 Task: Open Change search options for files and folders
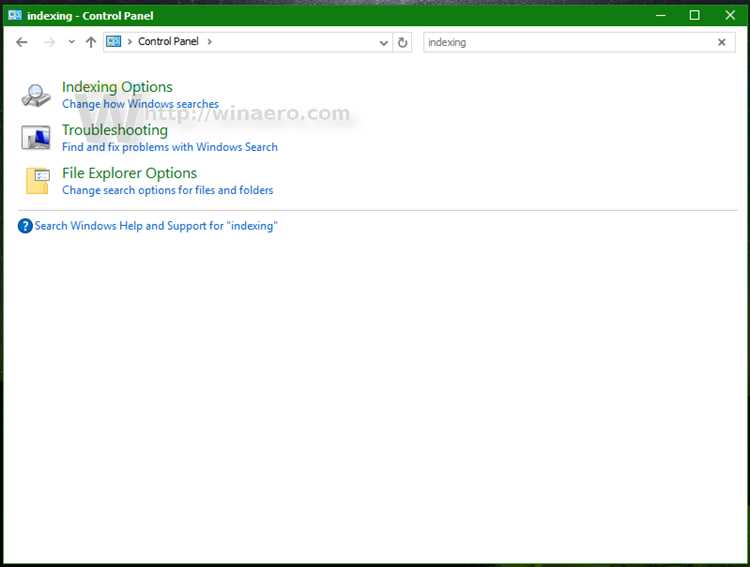(167, 190)
